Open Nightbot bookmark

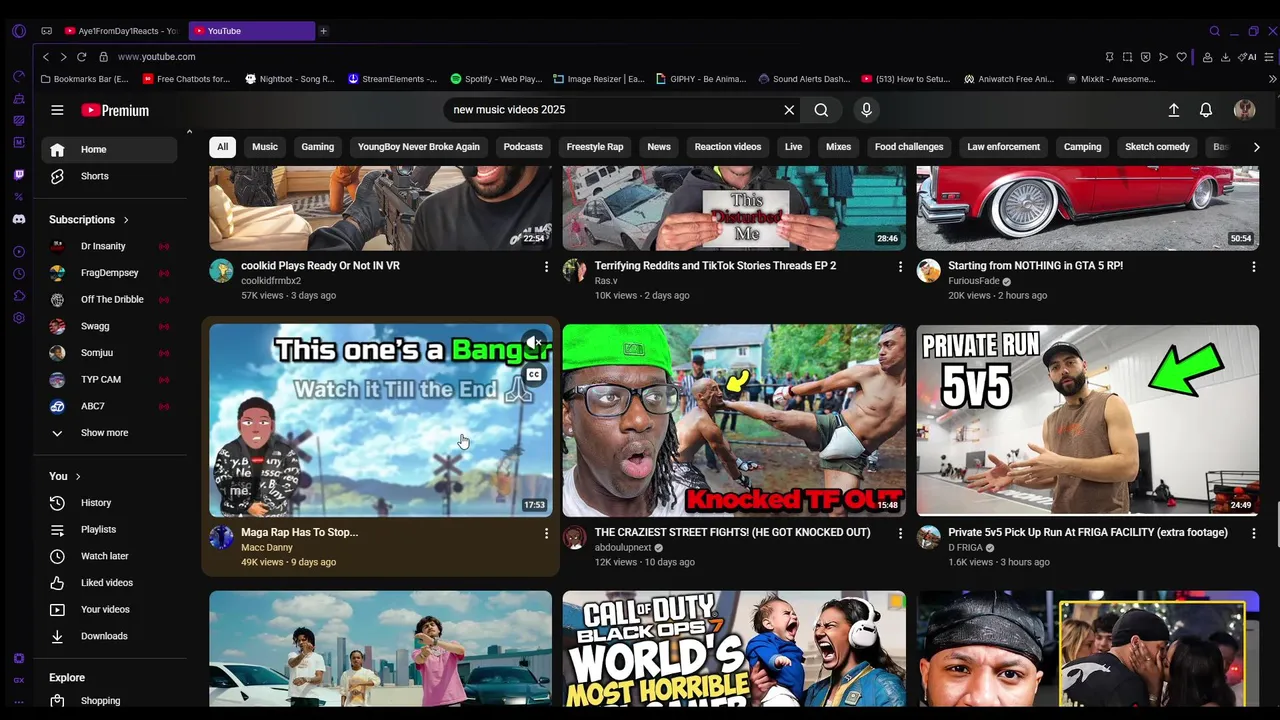point(290,79)
